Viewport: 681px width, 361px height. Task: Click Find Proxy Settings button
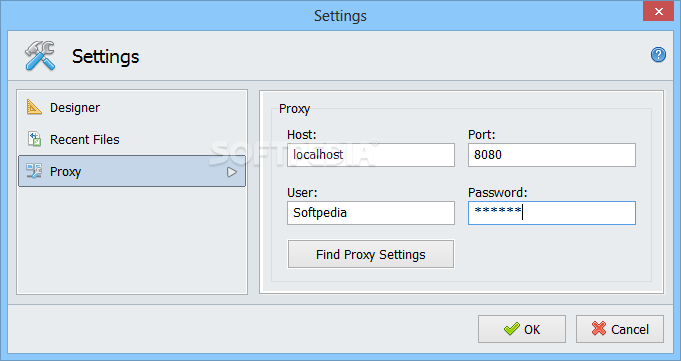(x=371, y=254)
